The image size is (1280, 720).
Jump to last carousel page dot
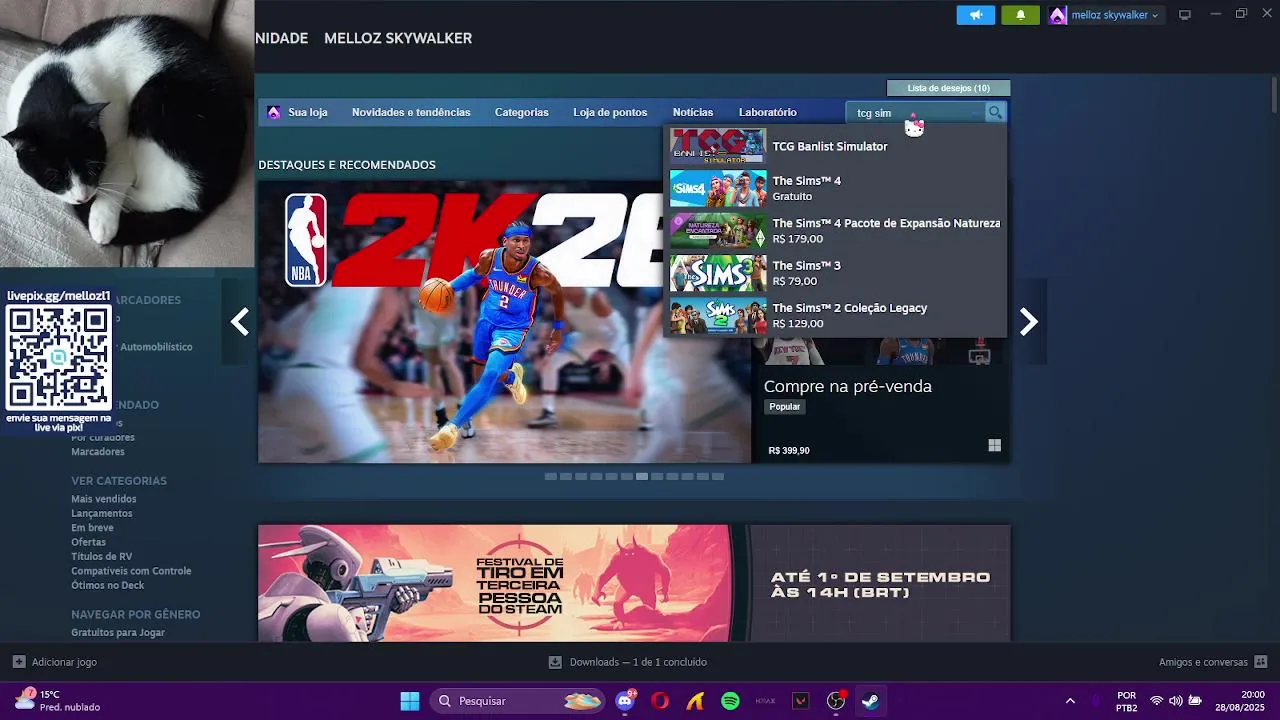pos(718,477)
